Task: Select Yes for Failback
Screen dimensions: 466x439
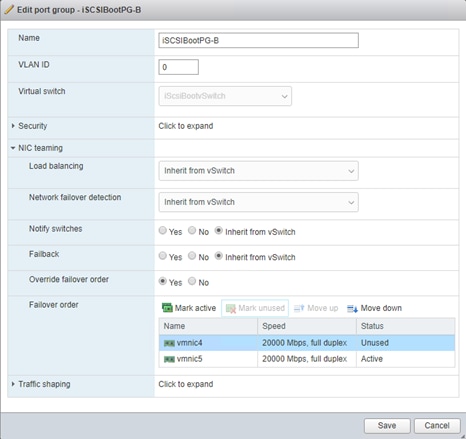Action: [163, 256]
